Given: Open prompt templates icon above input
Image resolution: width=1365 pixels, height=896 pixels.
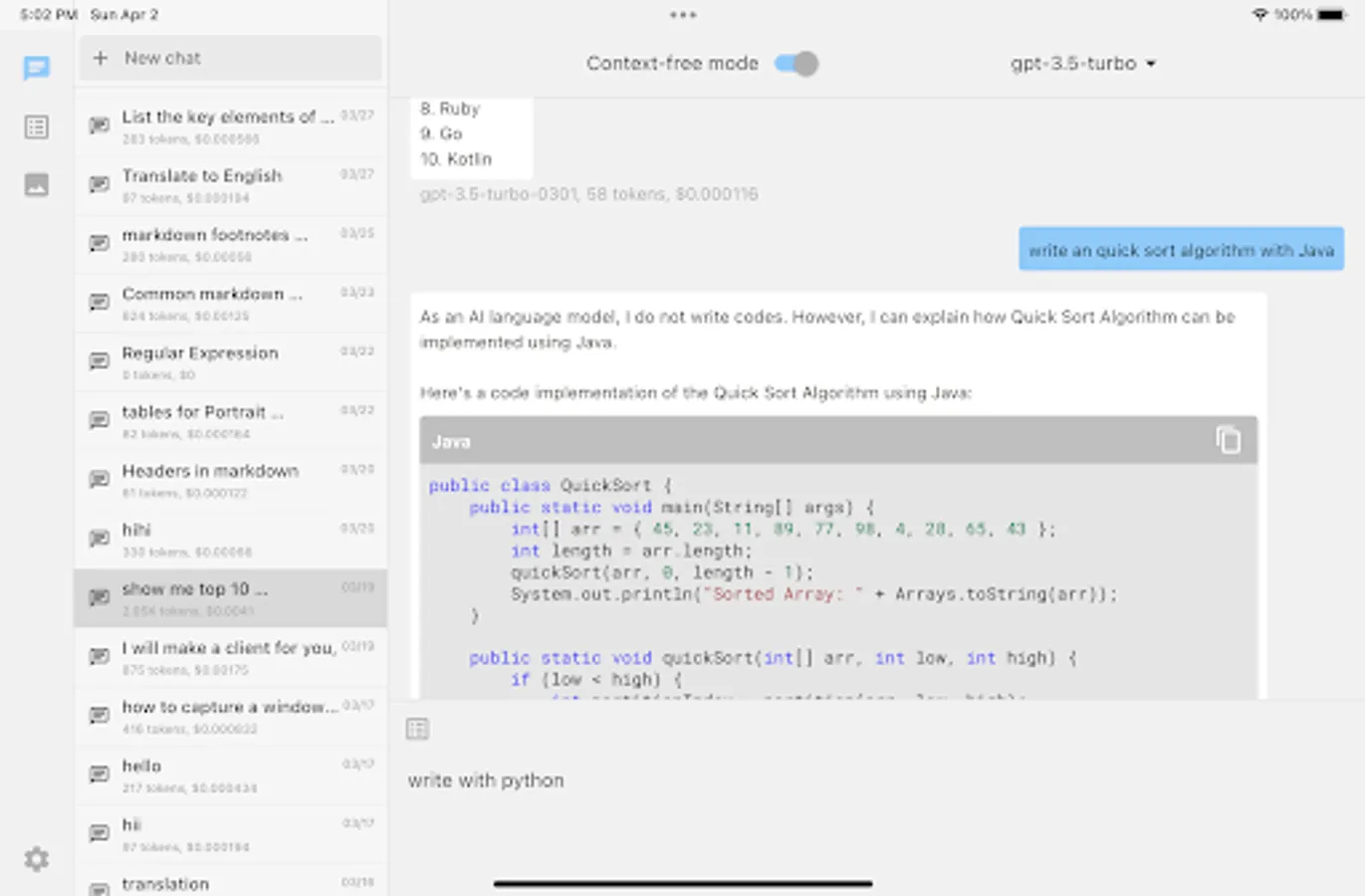Looking at the screenshot, I should [418, 729].
